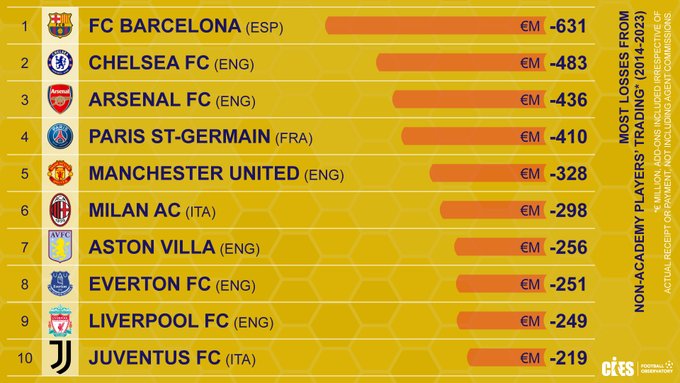Click the Chelsea FC club badge
Image resolution: width=680 pixels, height=383 pixels.
point(60,62)
